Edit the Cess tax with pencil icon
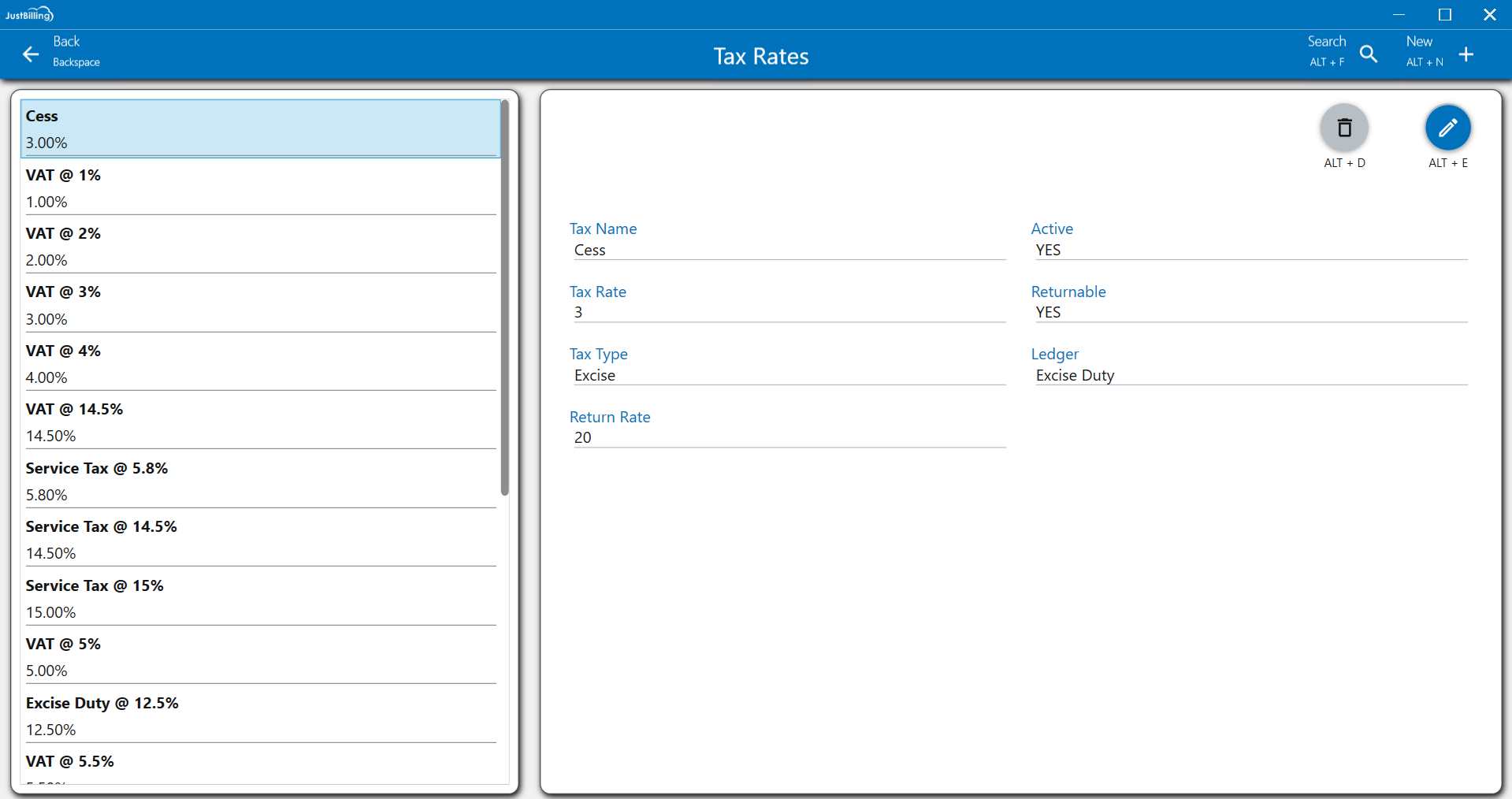Viewport: 1512px width, 799px height. (1447, 128)
